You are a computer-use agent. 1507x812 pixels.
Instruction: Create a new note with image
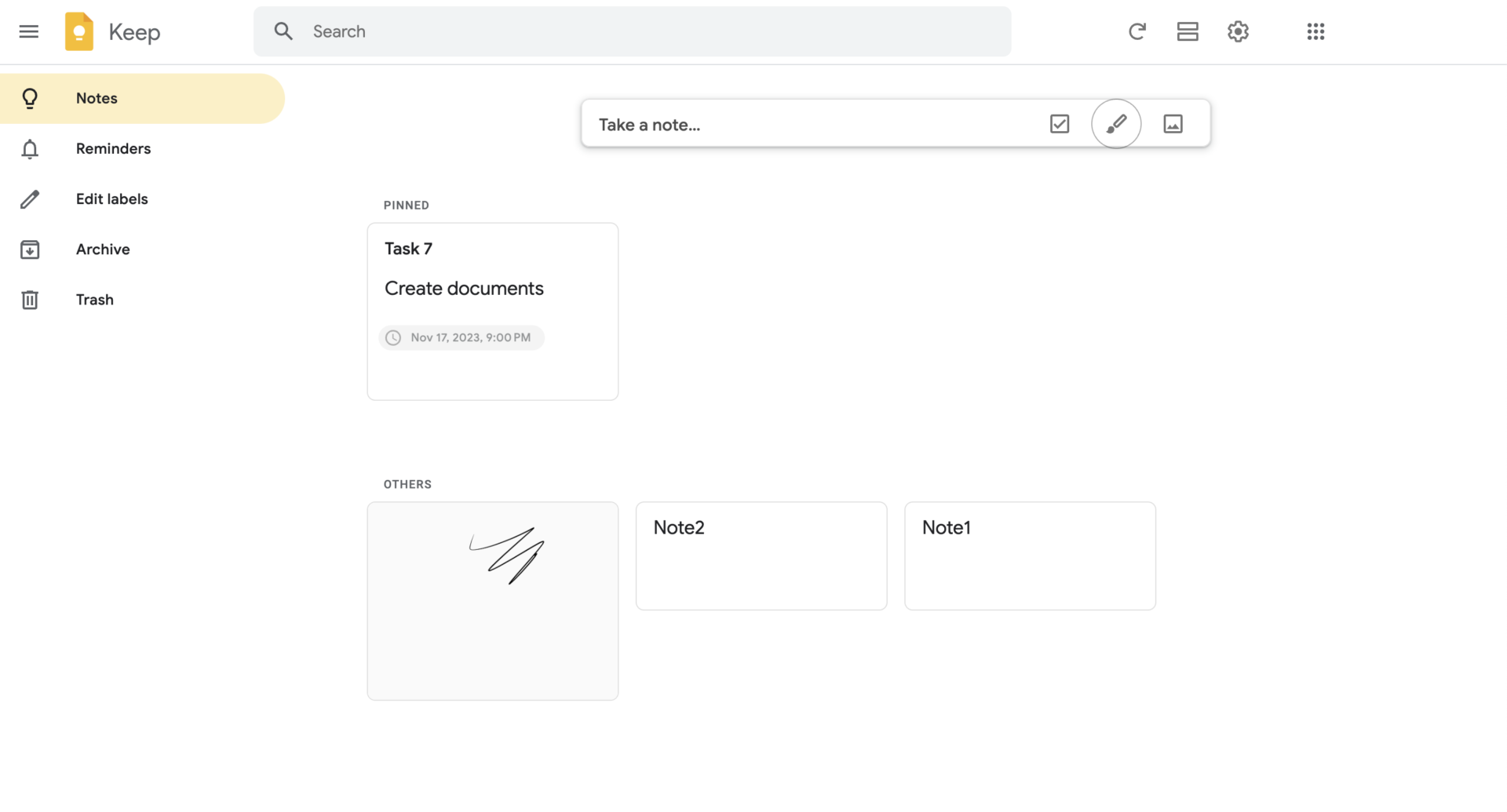1173,123
